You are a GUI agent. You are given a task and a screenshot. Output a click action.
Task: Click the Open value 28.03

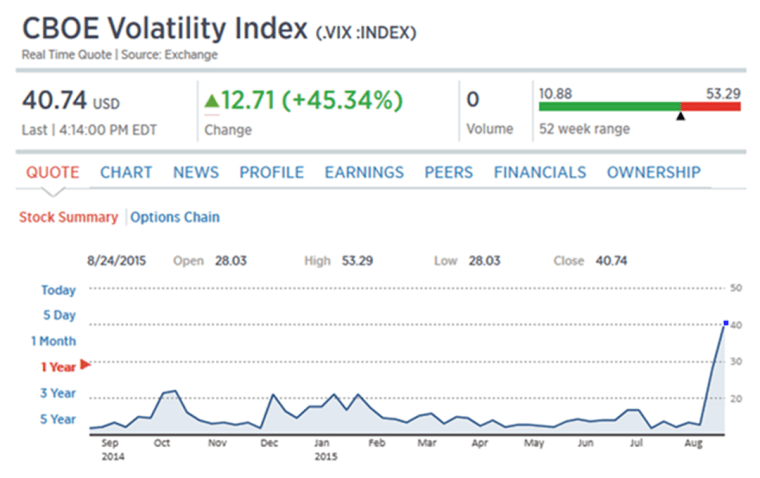tap(231, 261)
